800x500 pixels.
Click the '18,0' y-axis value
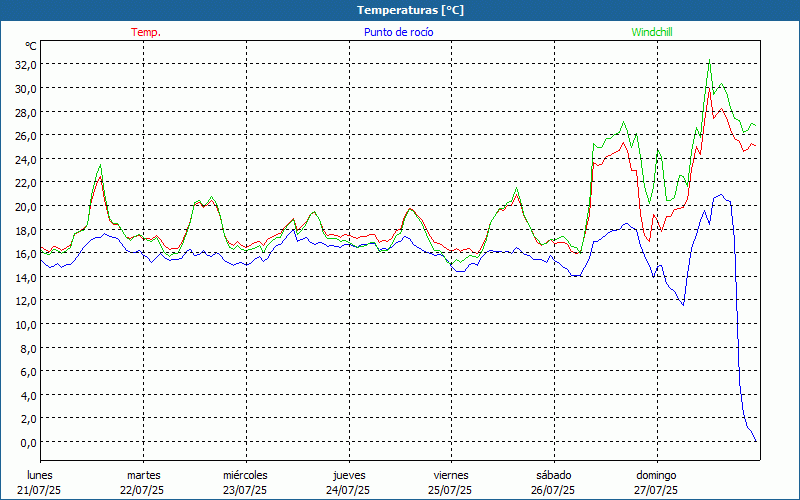(26, 231)
